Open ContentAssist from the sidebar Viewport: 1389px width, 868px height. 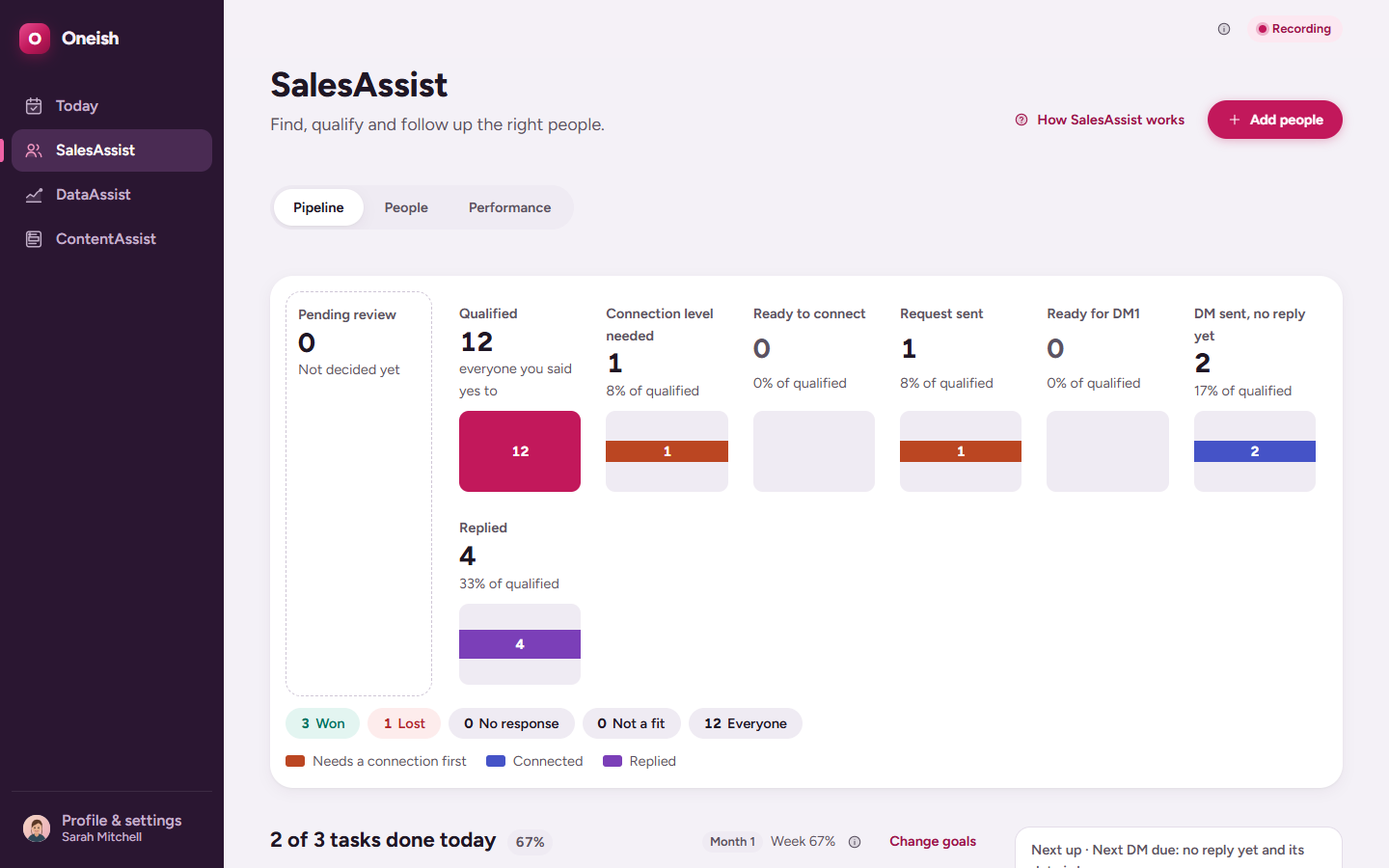[x=112, y=239]
